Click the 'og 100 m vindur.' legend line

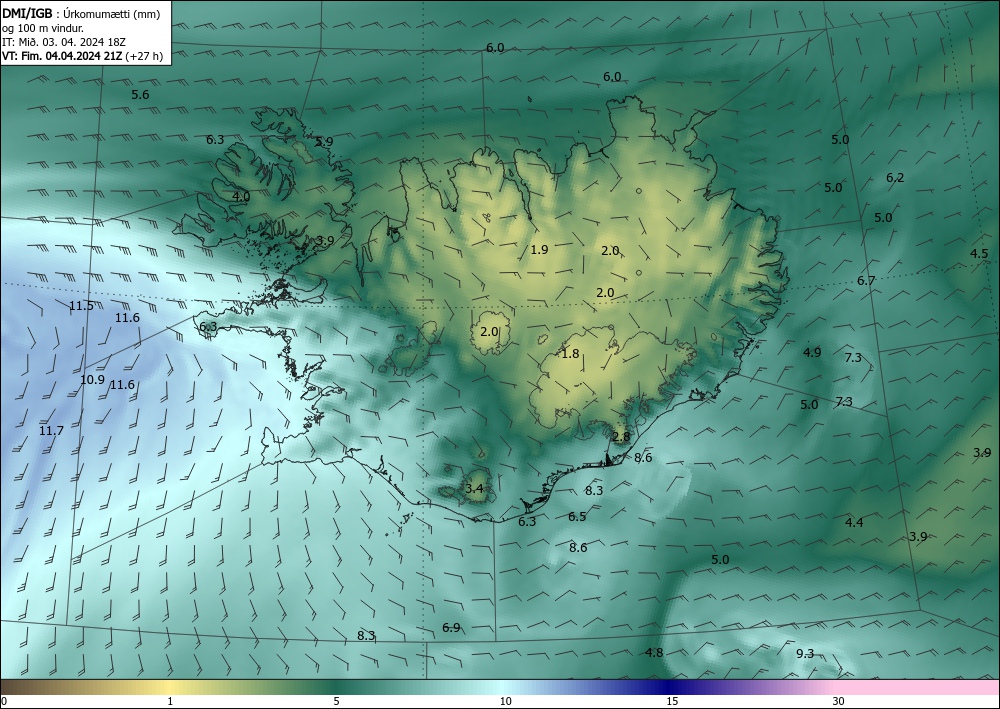43,28
